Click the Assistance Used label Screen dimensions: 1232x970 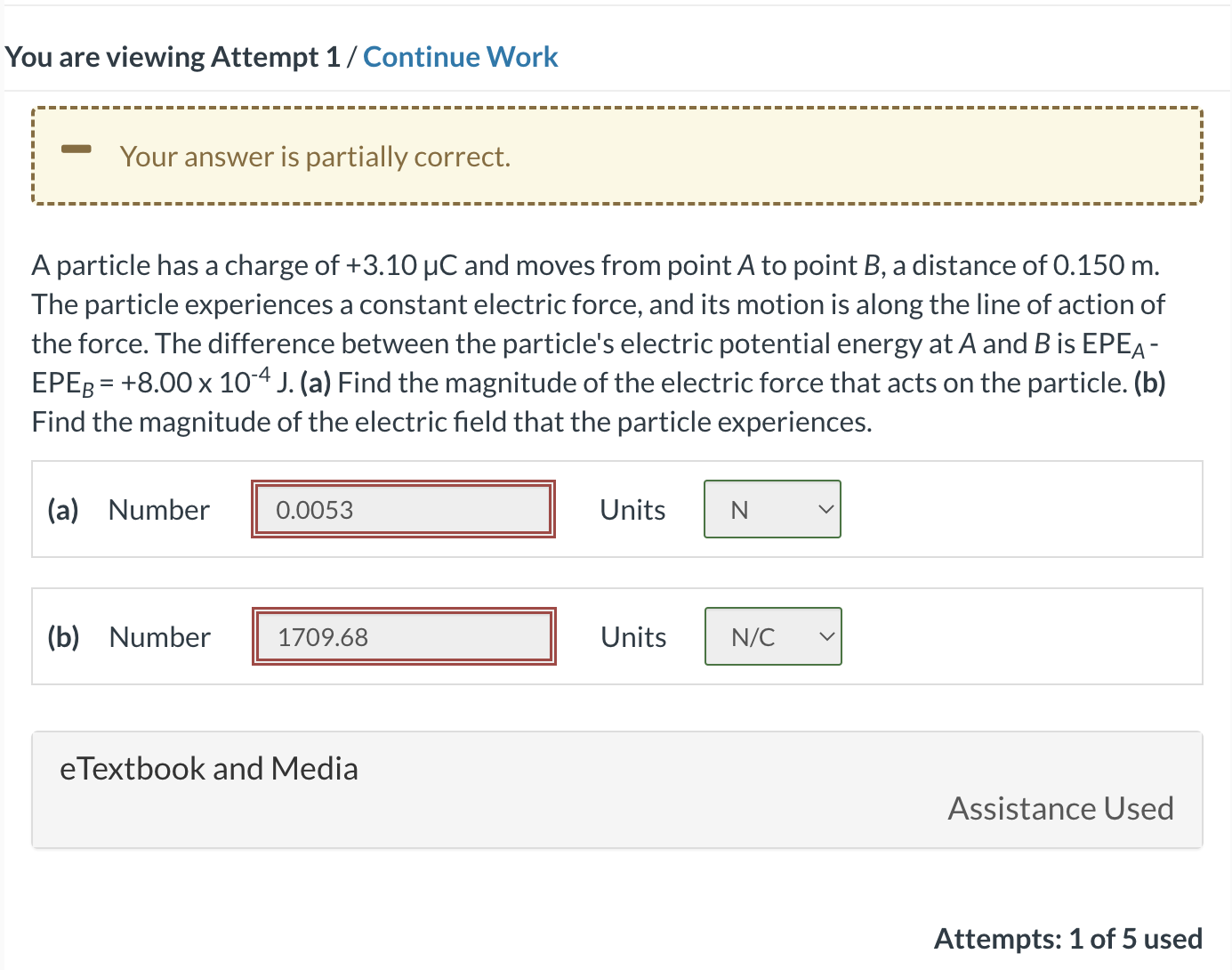click(x=1060, y=808)
